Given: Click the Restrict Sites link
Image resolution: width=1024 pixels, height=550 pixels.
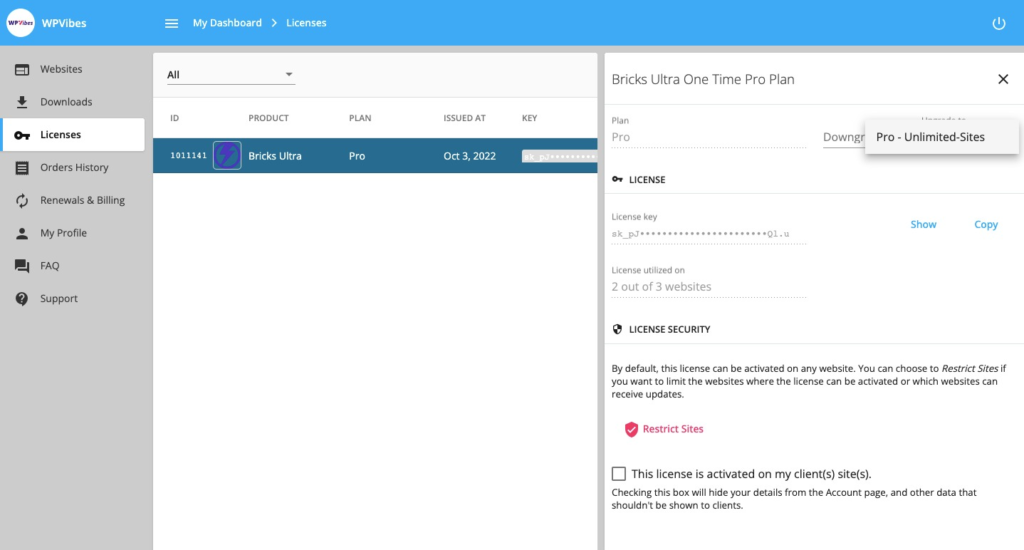Looking at the screenshot, I should 673,429.
